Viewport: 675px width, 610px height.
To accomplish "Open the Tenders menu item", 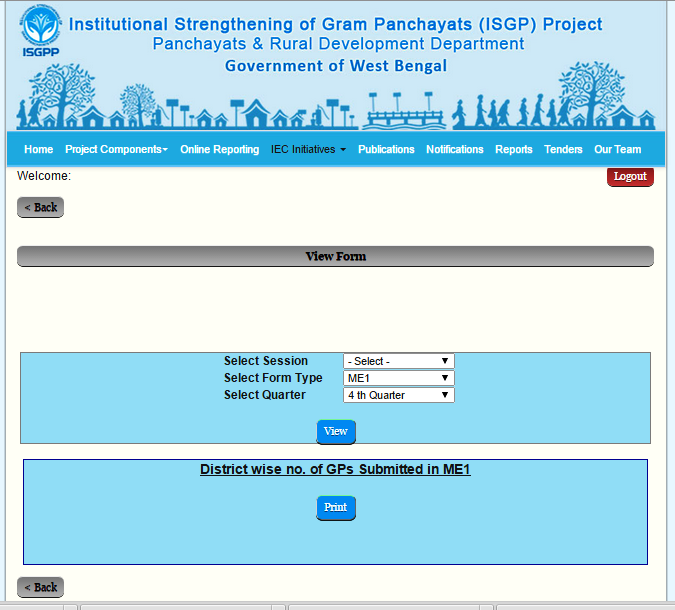I will click(563, 149).
